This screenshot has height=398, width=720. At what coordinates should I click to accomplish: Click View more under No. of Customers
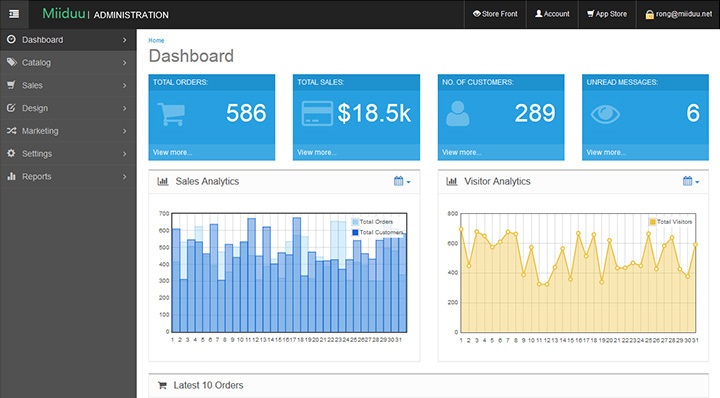(461, 152)
